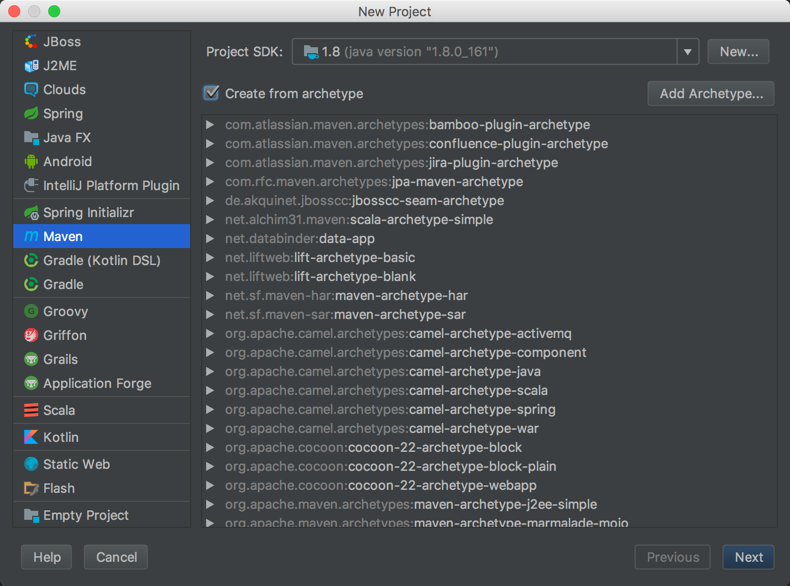Choose Empty Project label

86,515
